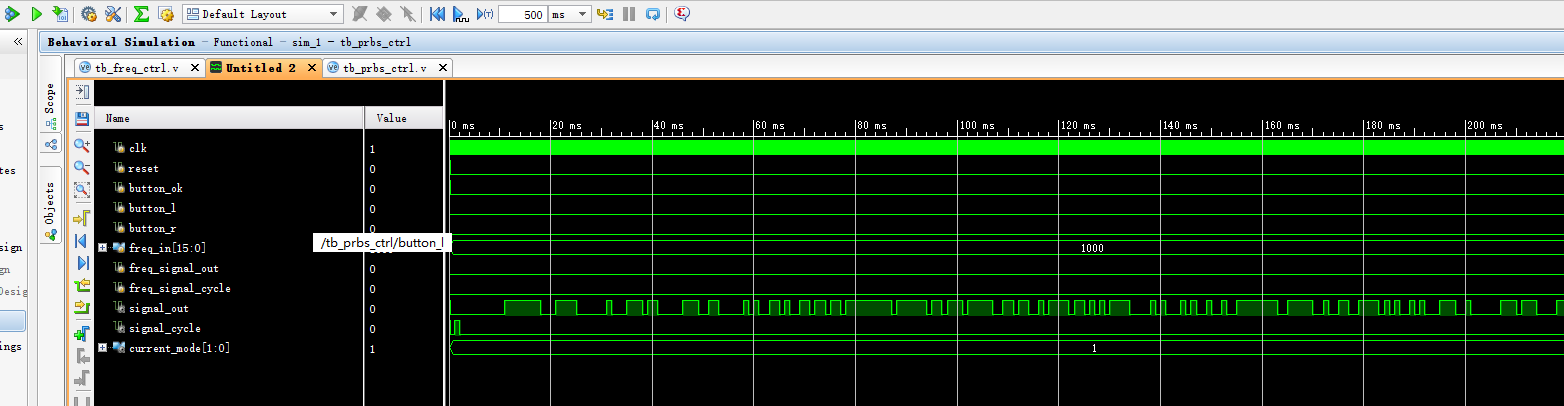
Task: Click the Value column header
Action: (x=404, y=118)
